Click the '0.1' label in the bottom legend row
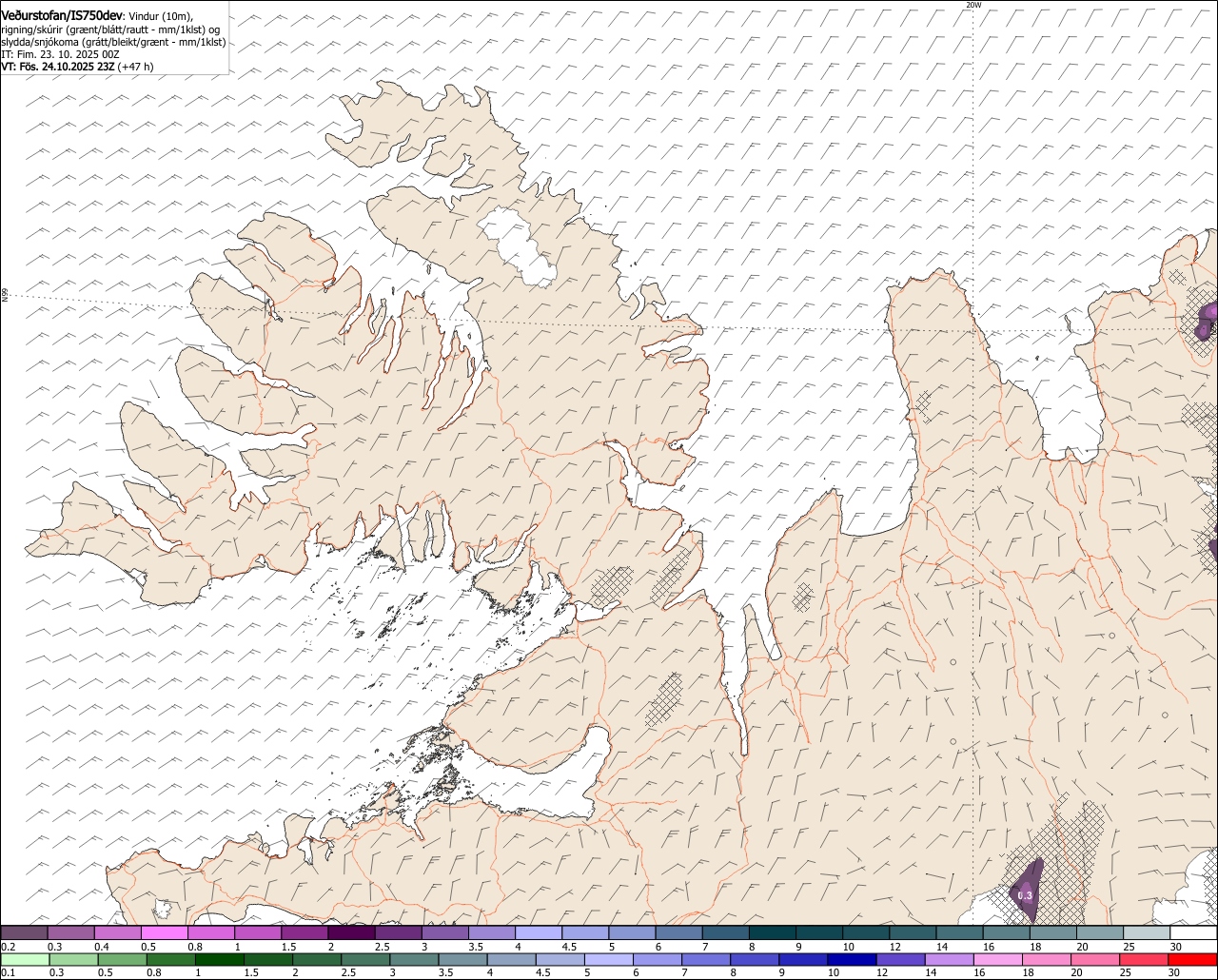The width and height of the screenshot is (1218, 980). [9, 973]
